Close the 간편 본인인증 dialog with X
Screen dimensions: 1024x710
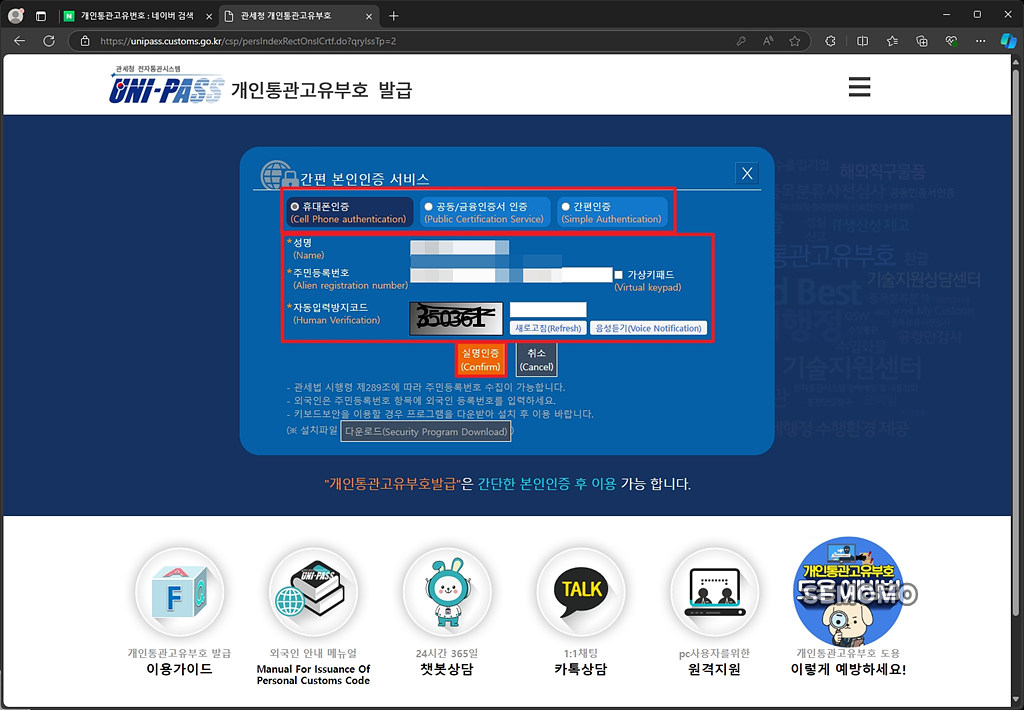747,173
